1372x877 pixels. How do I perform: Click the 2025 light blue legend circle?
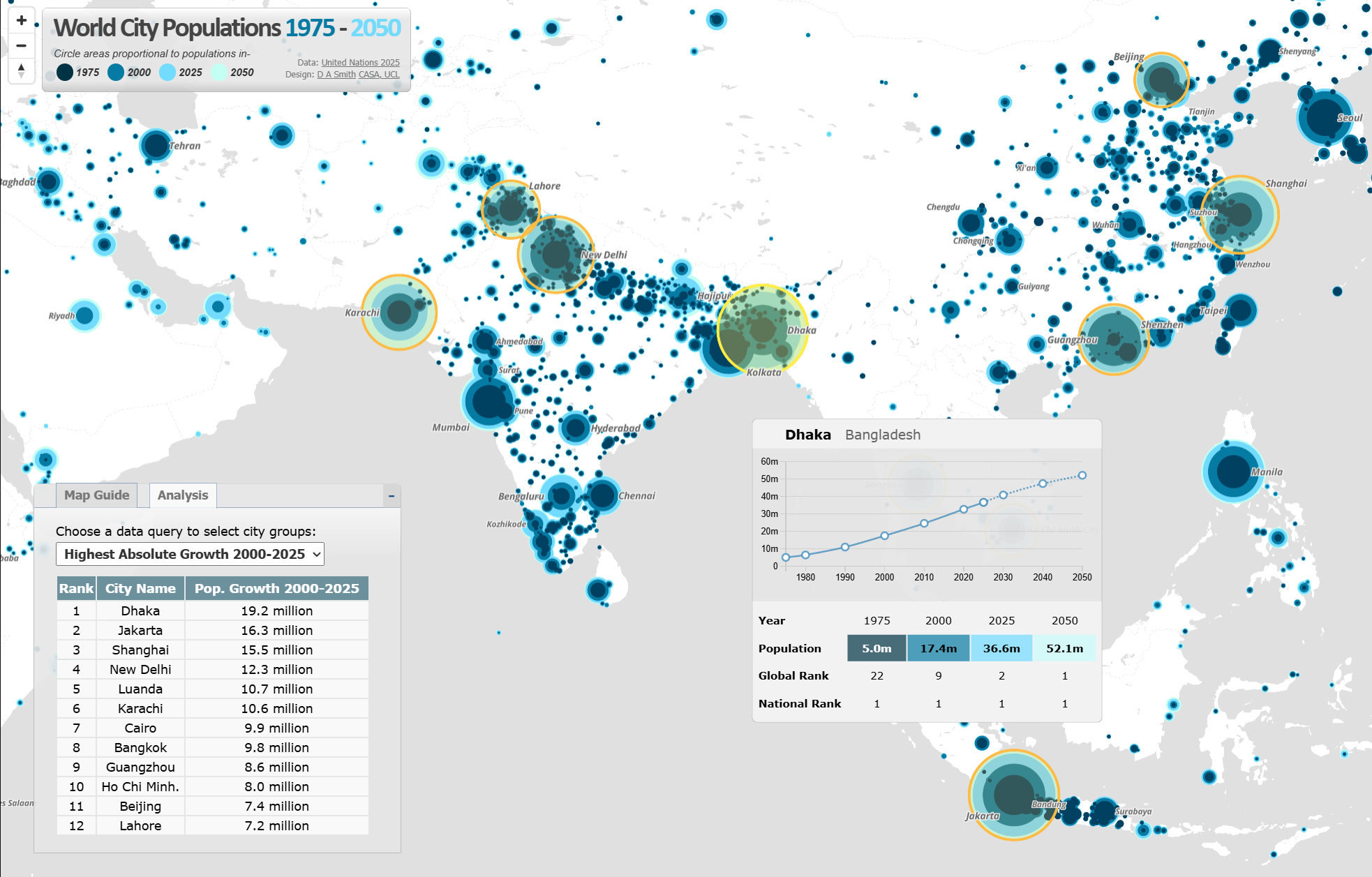click(x=167, y=72)
